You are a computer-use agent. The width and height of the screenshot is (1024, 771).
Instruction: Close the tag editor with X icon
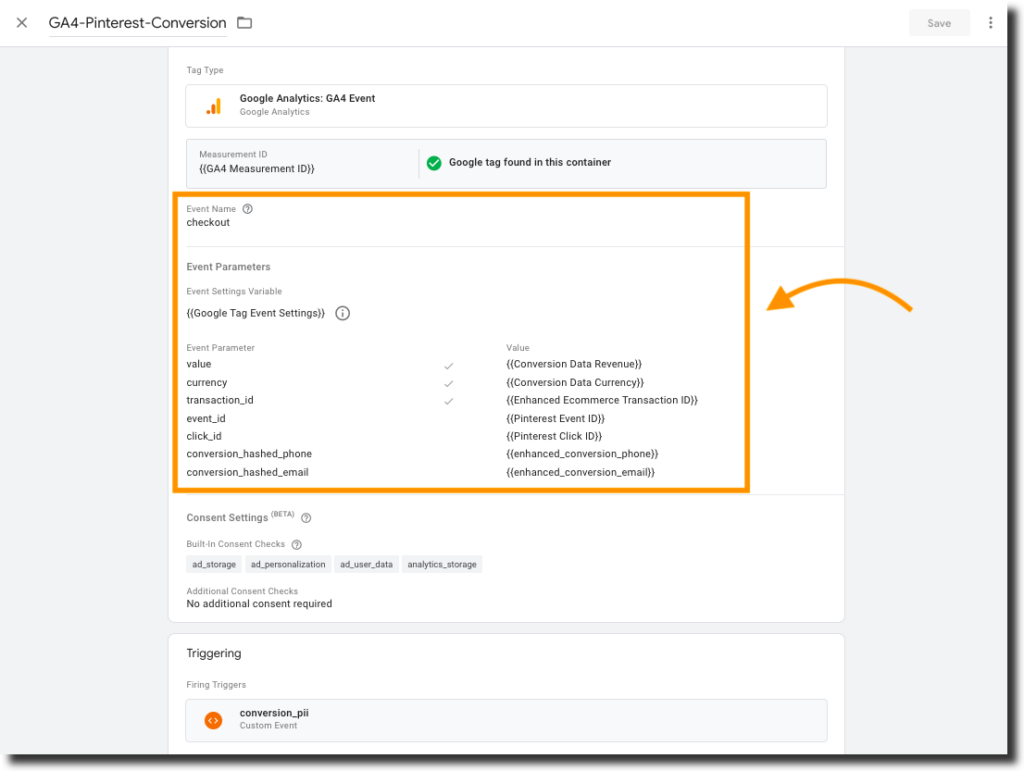pos(22,23)
